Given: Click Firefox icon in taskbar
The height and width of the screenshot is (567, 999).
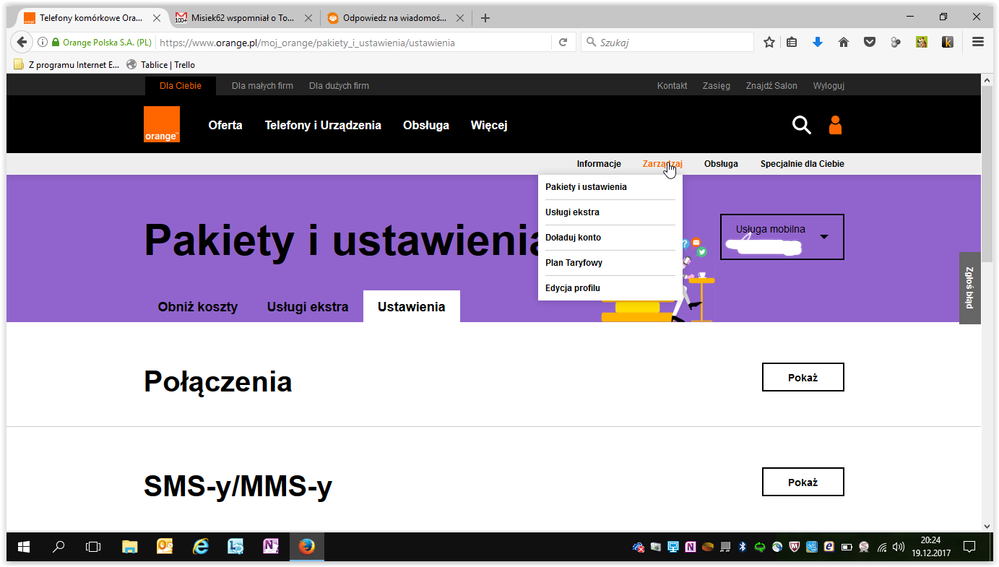Looking at the screenshot, I should (x=306, y=547).
